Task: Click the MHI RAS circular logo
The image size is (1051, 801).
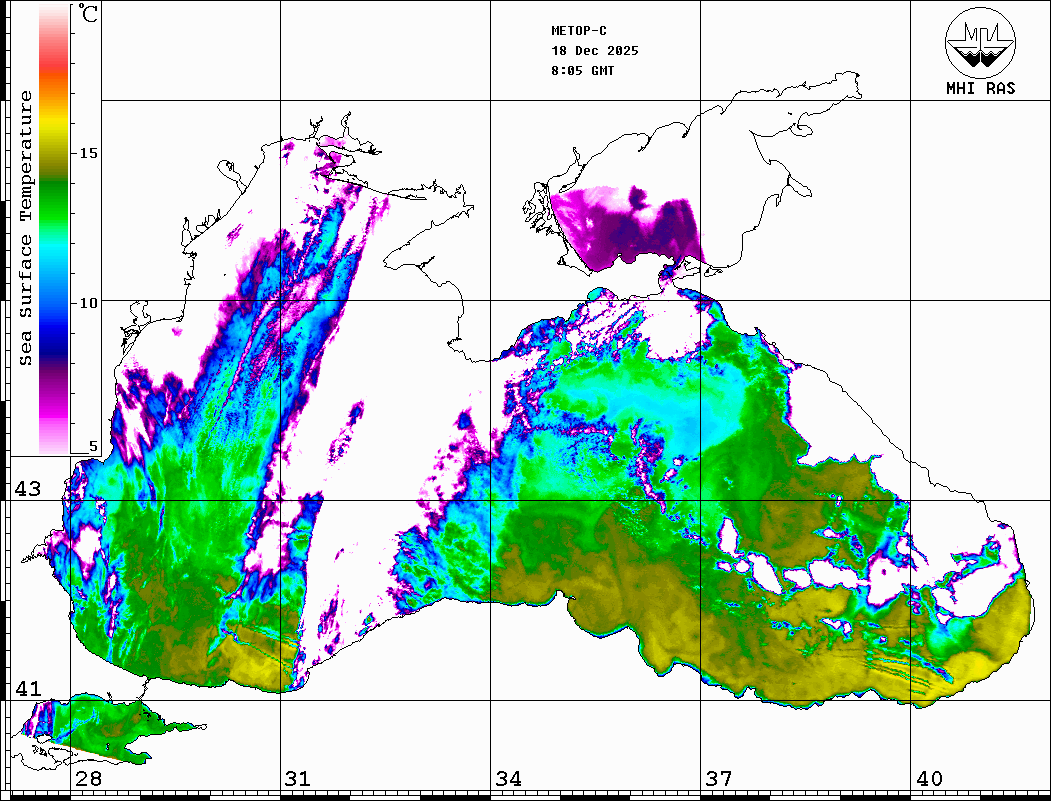Action: coord(980,41)
